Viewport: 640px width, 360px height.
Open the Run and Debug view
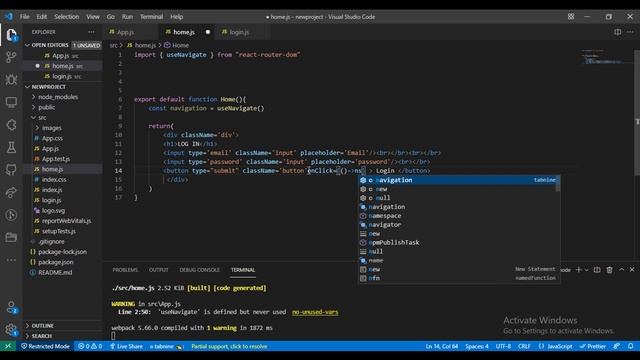(x=11, y=80)
